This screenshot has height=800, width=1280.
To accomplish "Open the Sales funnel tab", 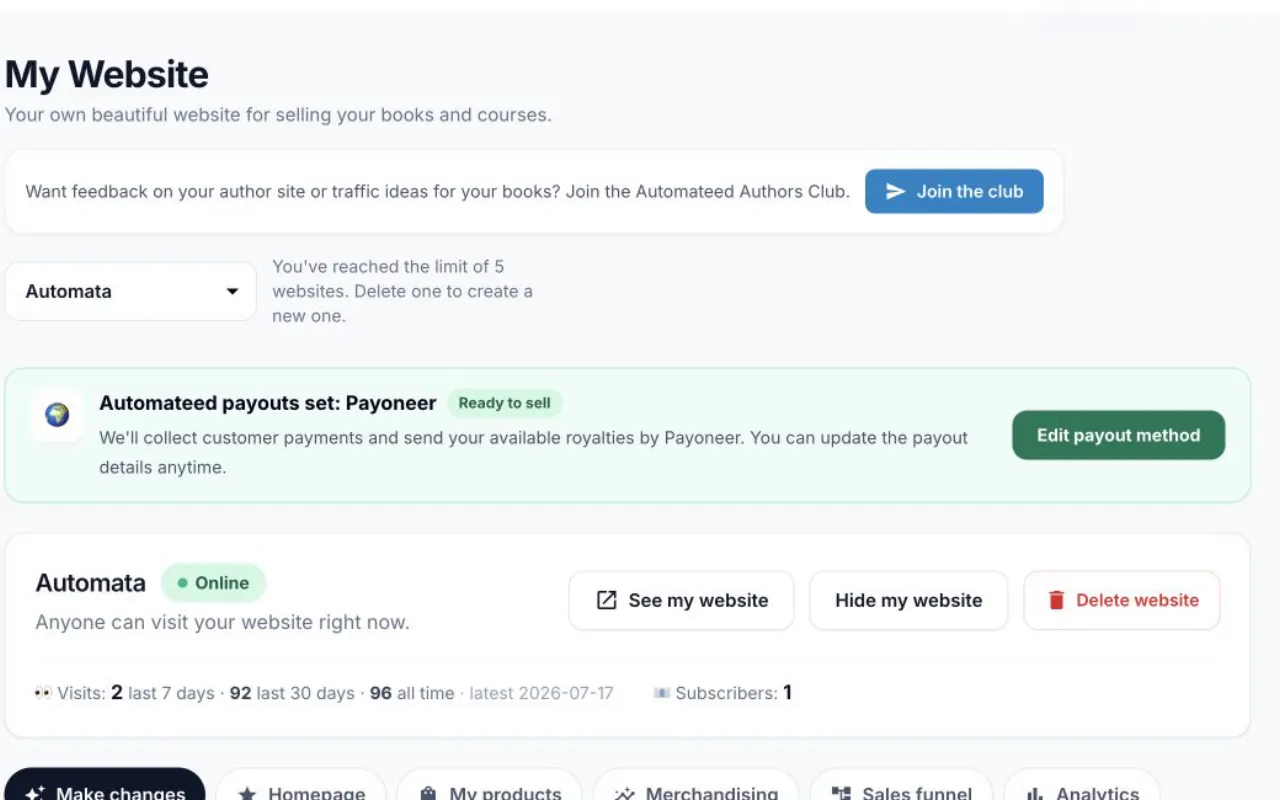I will click(x=901, y=785).
